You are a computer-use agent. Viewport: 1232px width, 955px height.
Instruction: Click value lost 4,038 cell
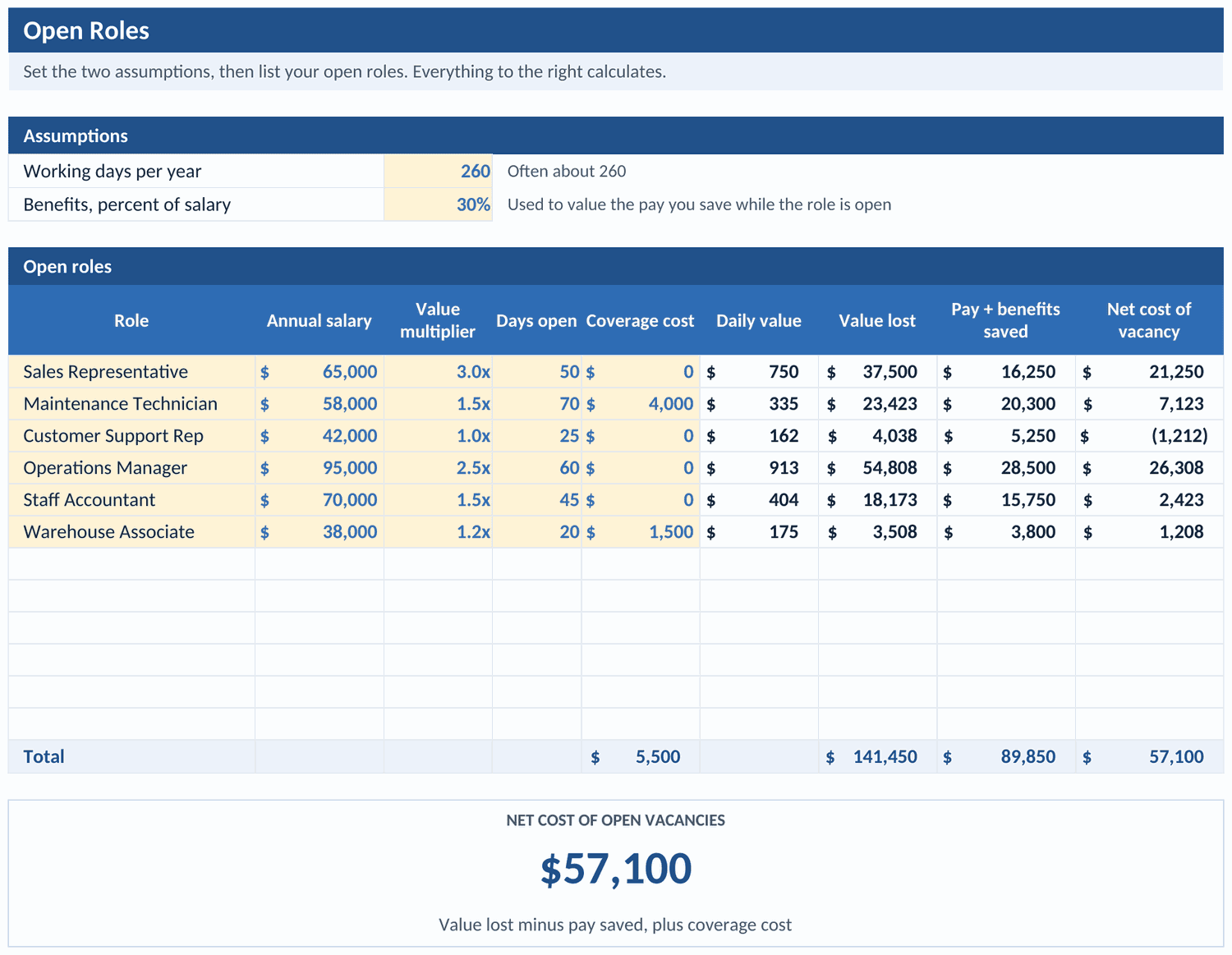tap(877, 435)
